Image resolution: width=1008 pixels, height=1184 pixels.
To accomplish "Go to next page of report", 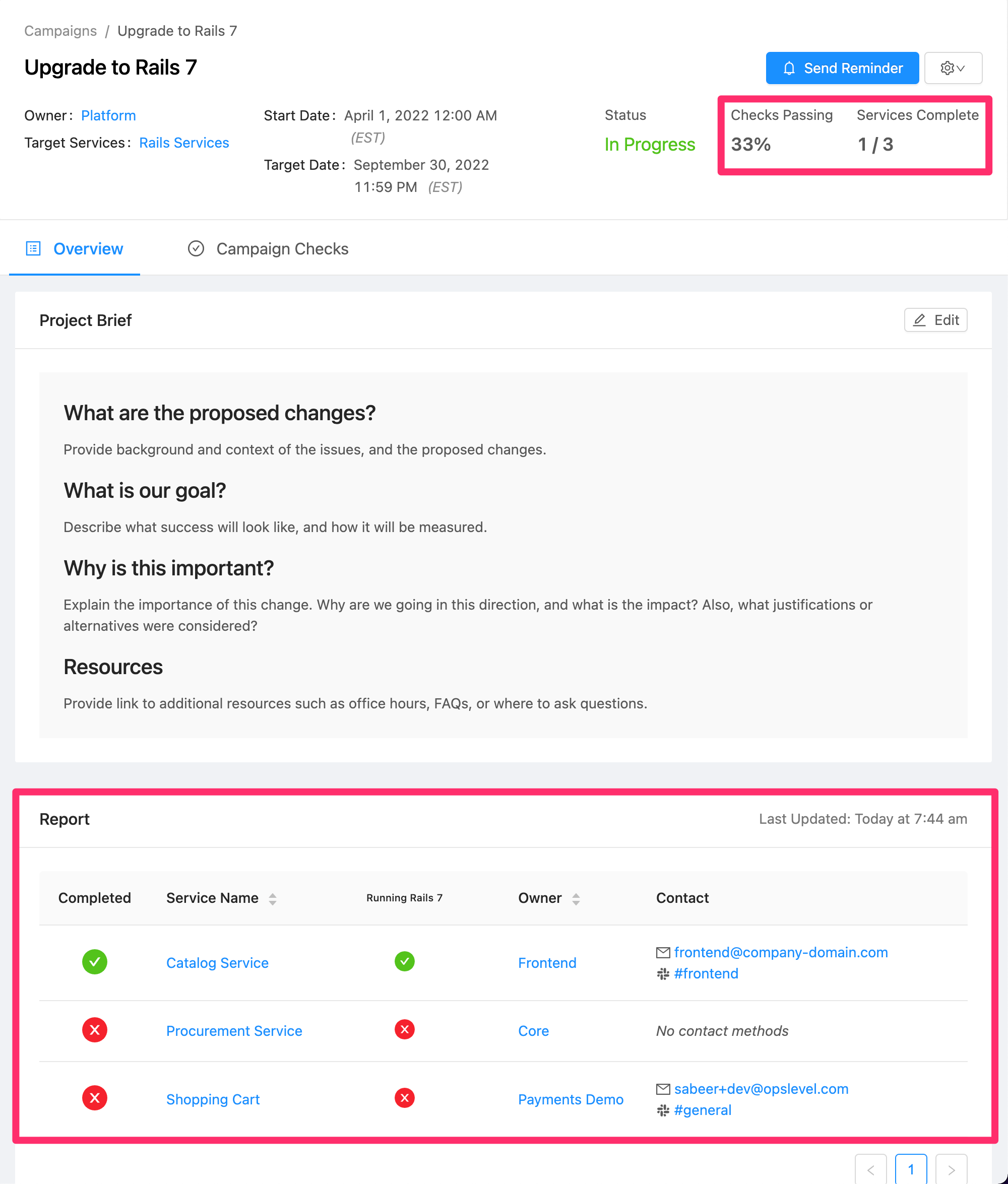I will click(951, 1168).
